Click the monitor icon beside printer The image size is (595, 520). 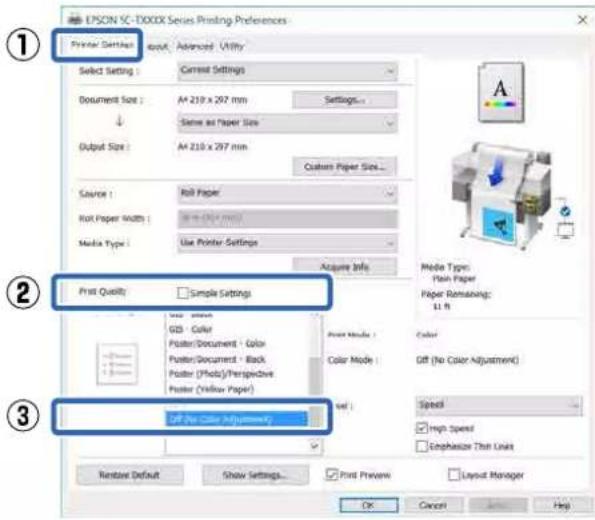click(x=565, y=230)
